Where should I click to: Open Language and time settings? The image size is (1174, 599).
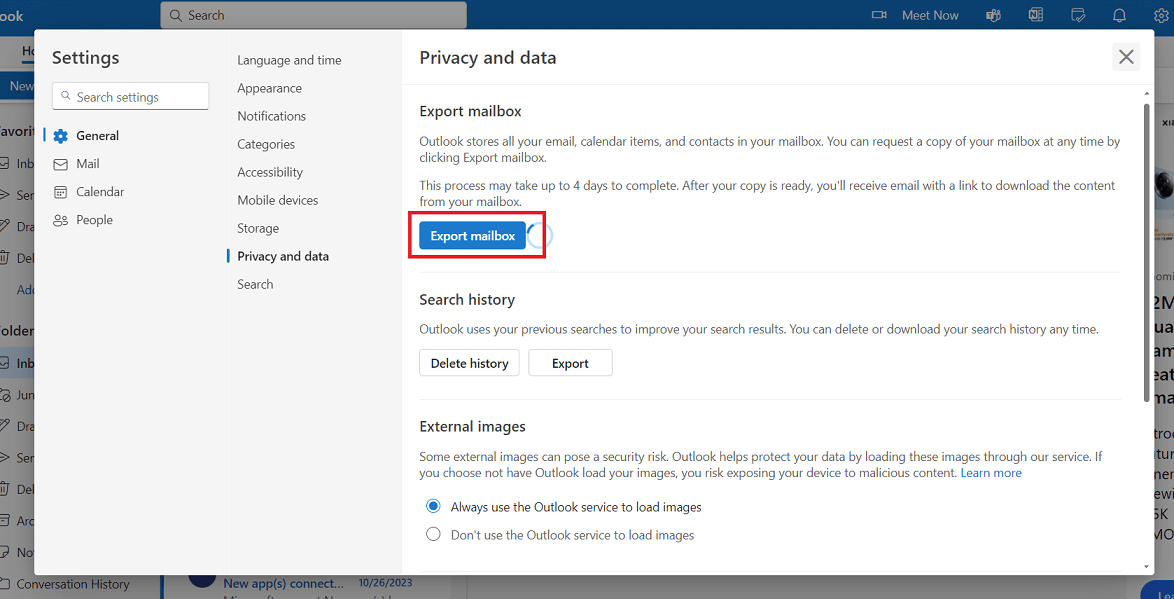tap(289, 61)
